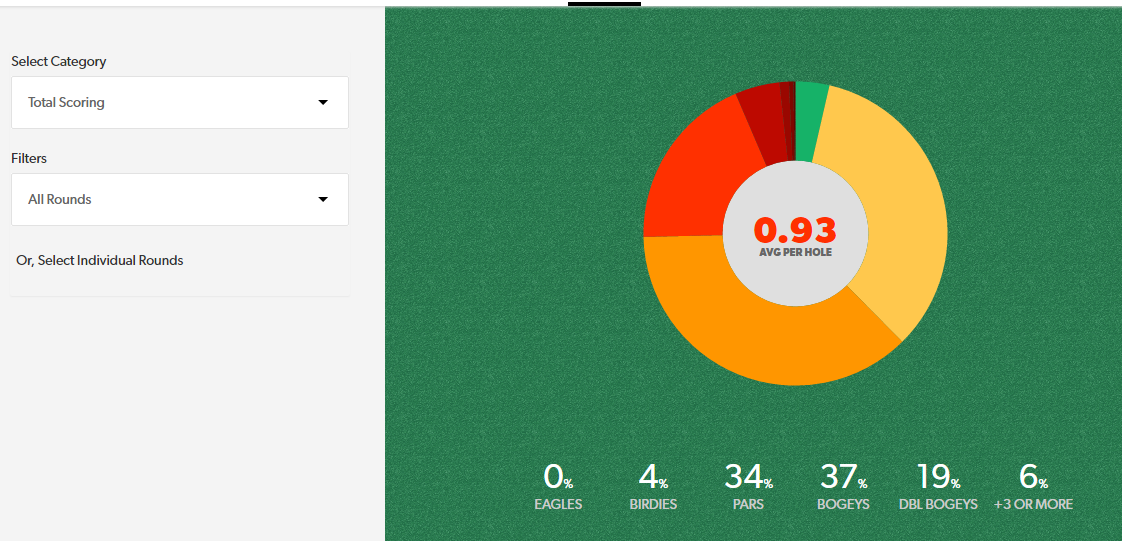Click the 6% +3 or More statistic

point(1033,487)
